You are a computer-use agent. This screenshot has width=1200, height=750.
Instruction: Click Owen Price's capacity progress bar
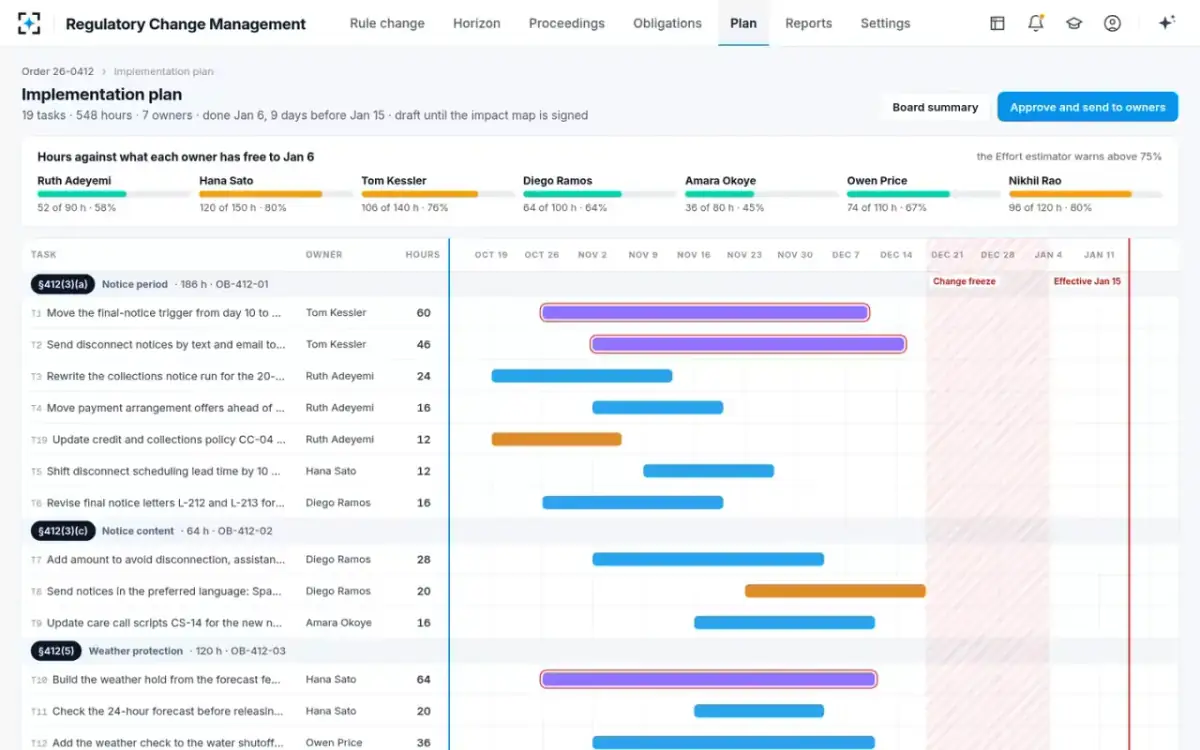[923, 194]
